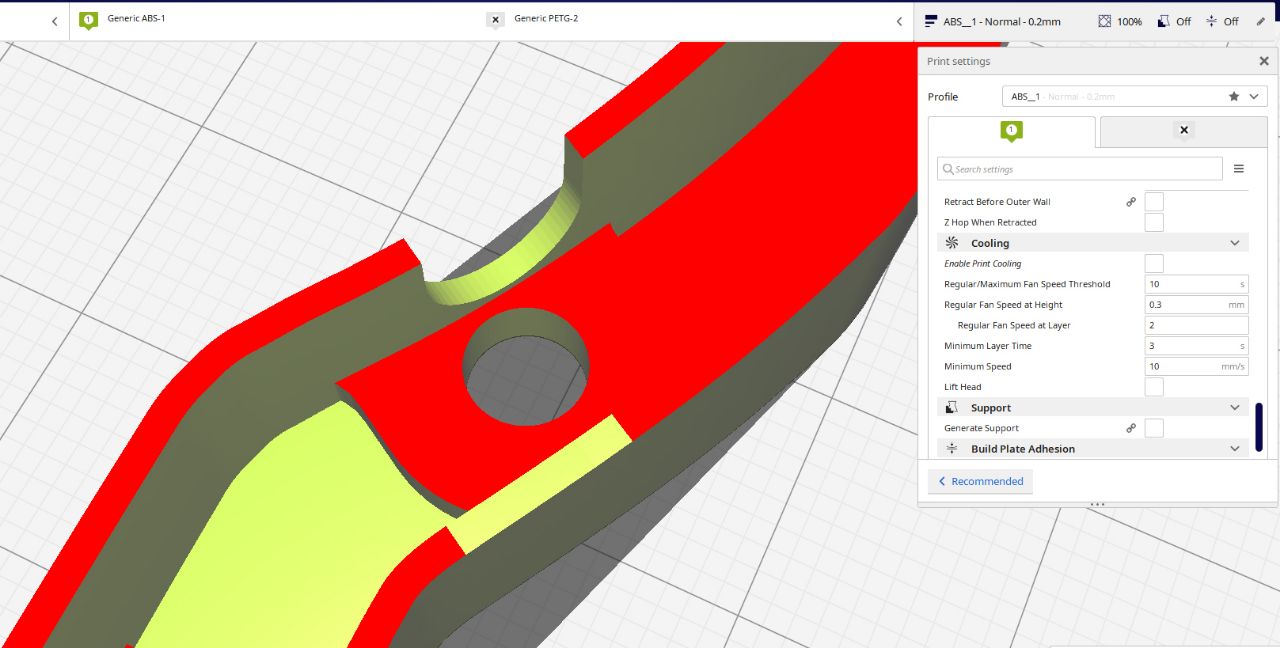
Task: Collapse the Cooling section using its chevron
Action: pos(1235,243)
